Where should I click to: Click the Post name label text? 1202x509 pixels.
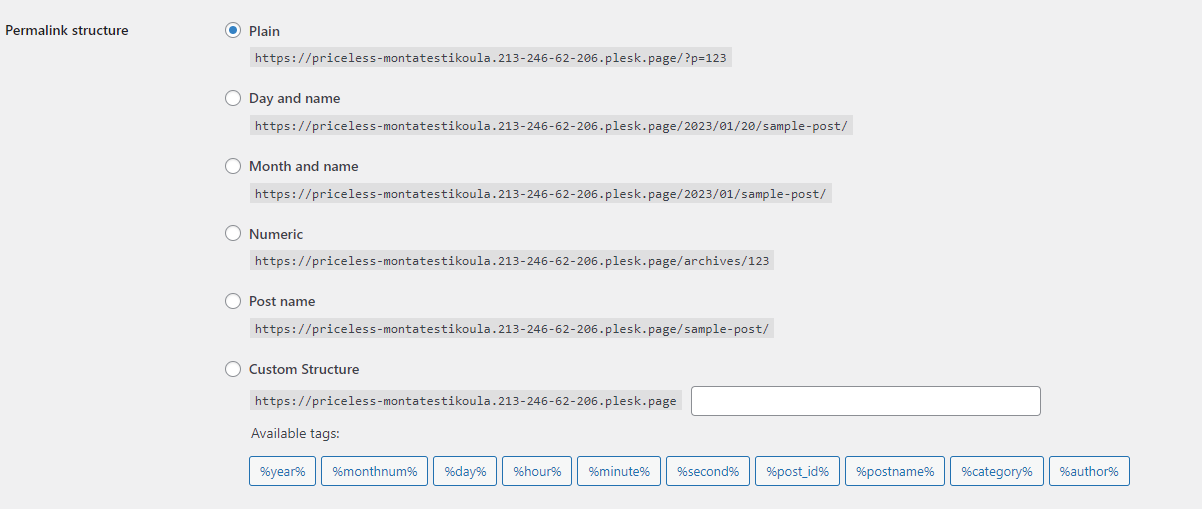coord(282,301)
